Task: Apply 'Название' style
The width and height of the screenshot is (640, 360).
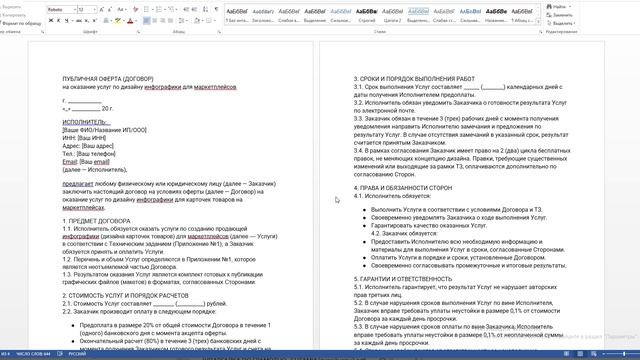Action: coord(496,15)
